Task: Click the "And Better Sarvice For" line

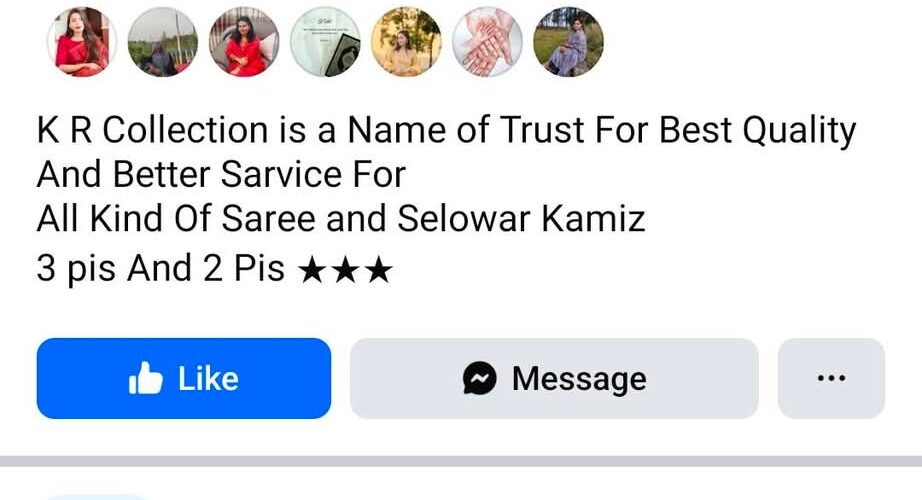Action: [221, 174]
